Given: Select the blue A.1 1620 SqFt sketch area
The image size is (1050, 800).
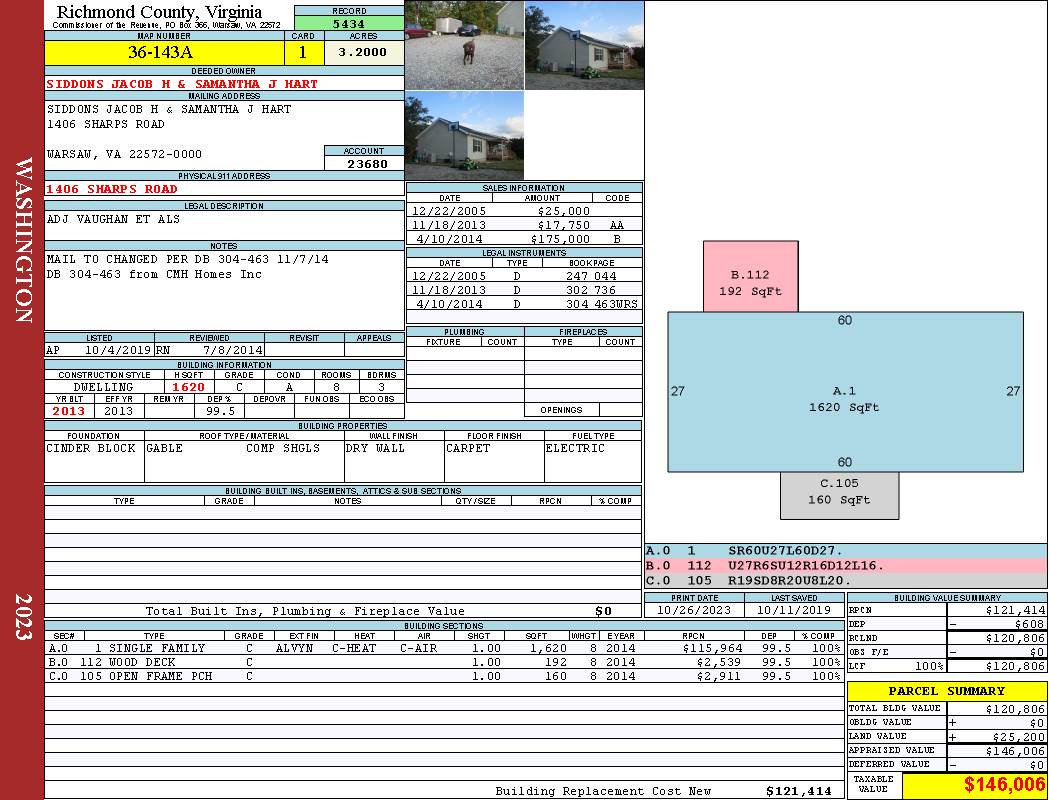Looking at the screenshot, I should point(845,392).
